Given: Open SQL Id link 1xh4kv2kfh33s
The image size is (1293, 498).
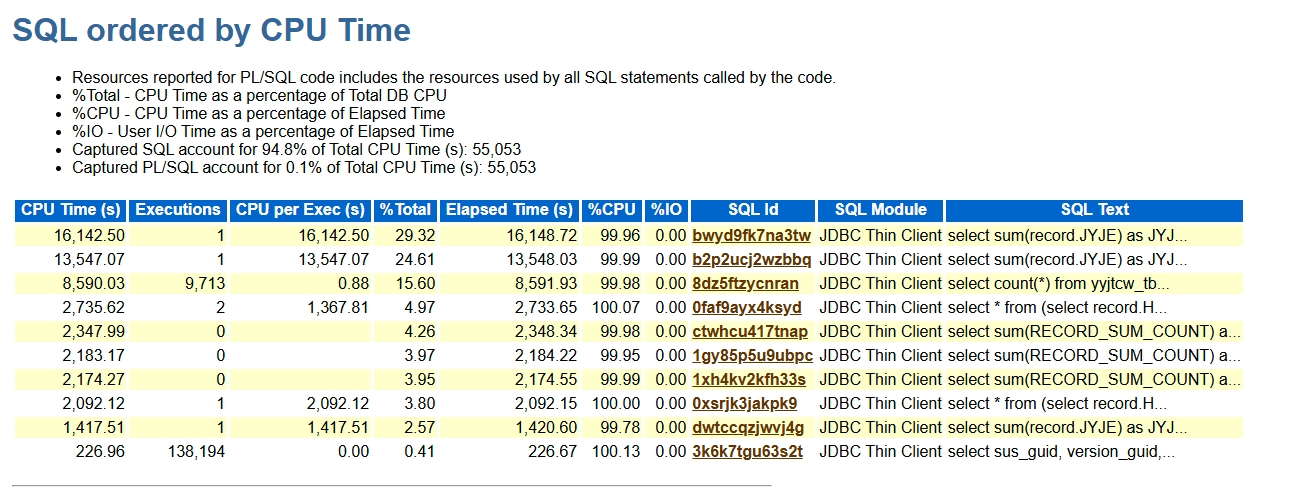Looking at the screenshot, I should click(748, 380).
